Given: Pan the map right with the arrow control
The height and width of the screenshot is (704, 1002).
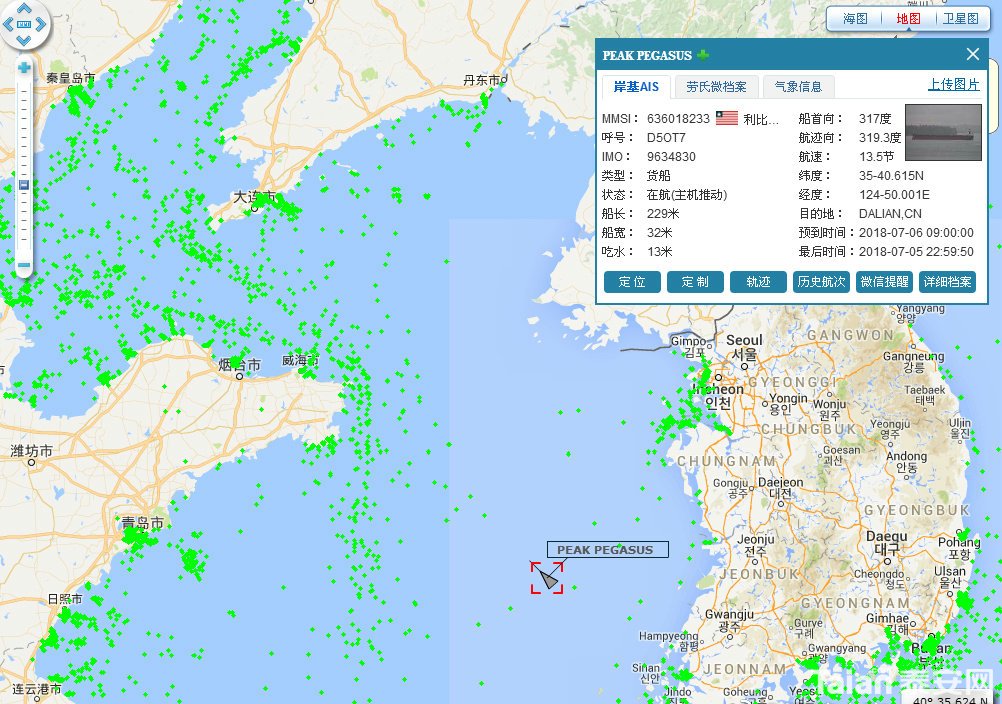Looking at the screenshot, I should click(x=40, y=24).
